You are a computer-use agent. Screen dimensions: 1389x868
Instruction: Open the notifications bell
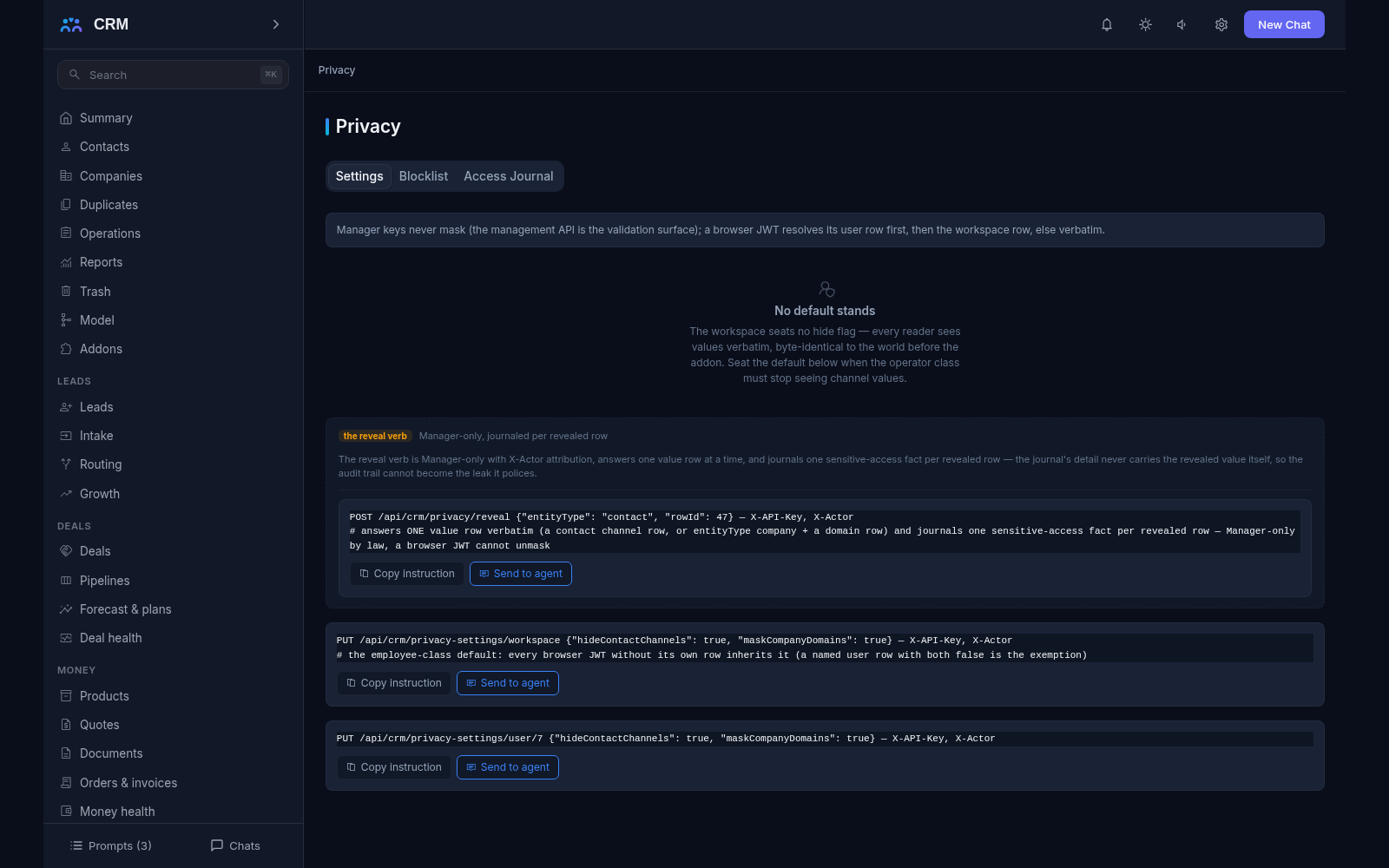1107,24
